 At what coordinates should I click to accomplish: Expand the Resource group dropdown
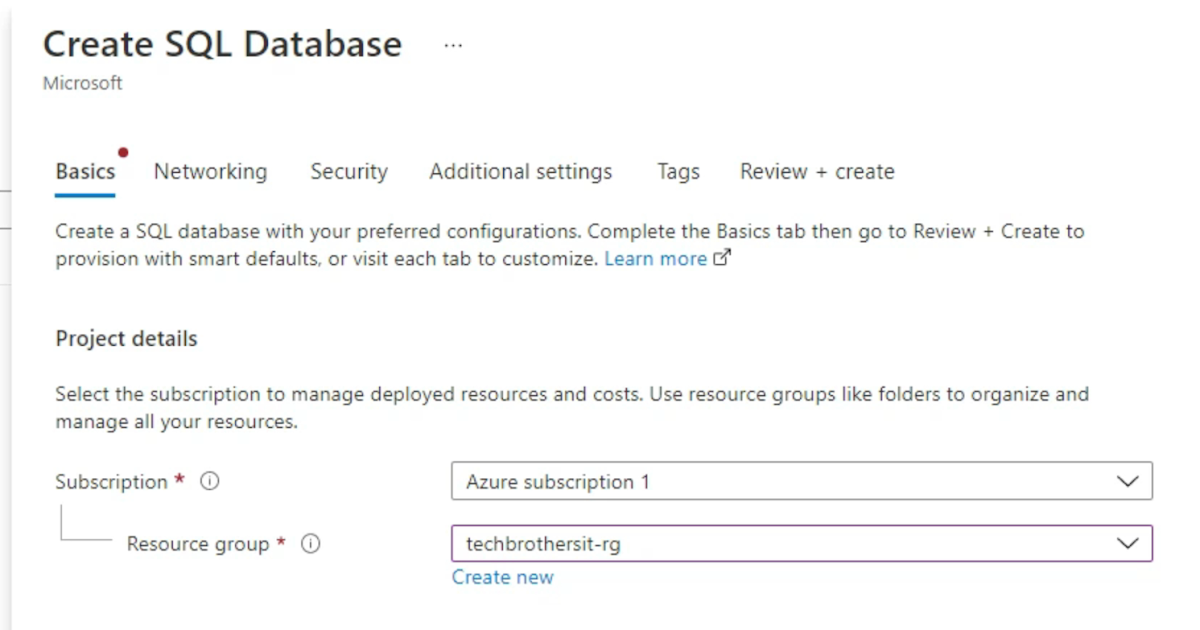point(1129,544)
